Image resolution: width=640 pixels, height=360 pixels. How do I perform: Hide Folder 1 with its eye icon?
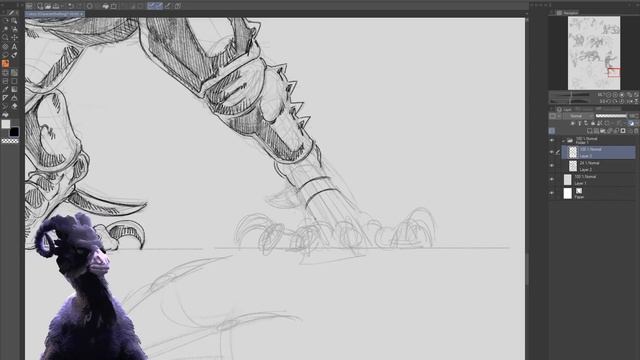[x=552, y=141]
